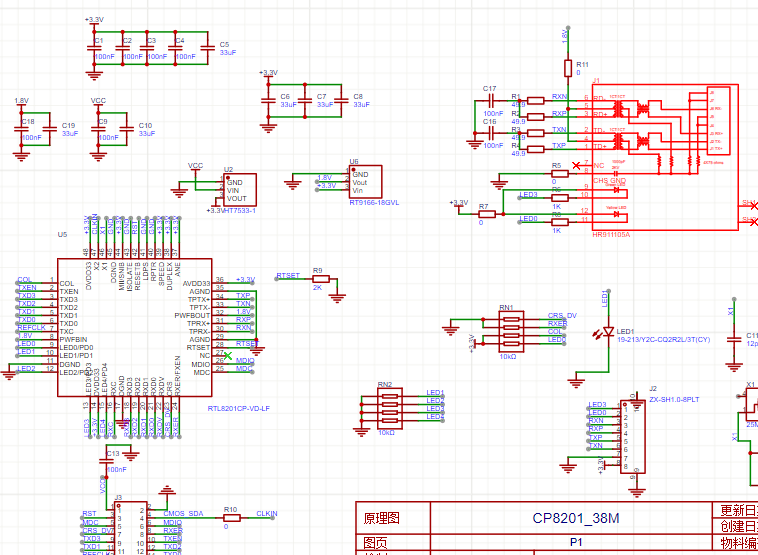Screen dimensions: 758x555
Task: Click the '原理图' title block label
Action: [382, 518]
